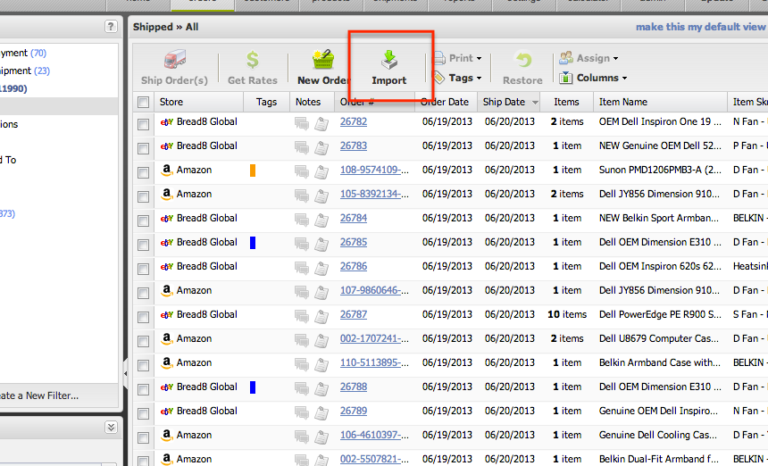
Task: Check the box for order 26785
Action: click(x=143, y=245)
